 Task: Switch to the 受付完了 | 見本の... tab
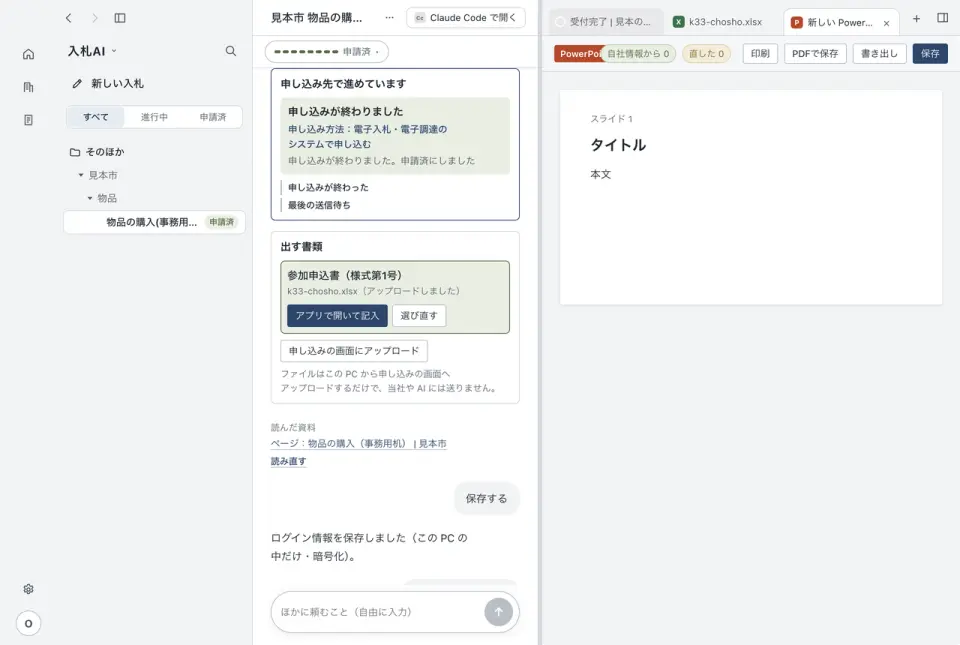604,22
